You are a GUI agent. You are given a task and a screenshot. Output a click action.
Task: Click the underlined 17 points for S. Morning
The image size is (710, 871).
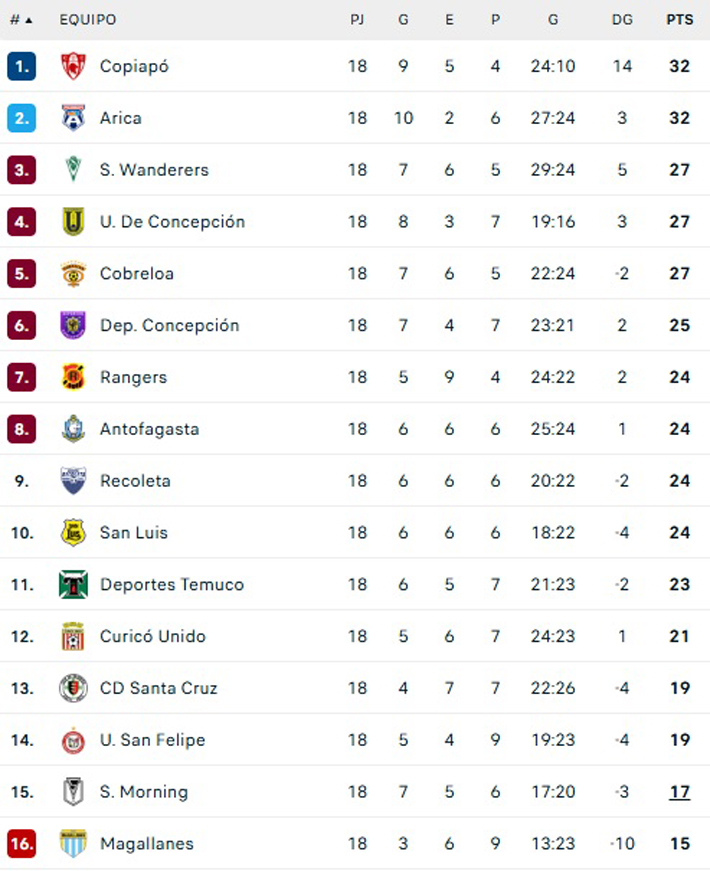point(679,792)
